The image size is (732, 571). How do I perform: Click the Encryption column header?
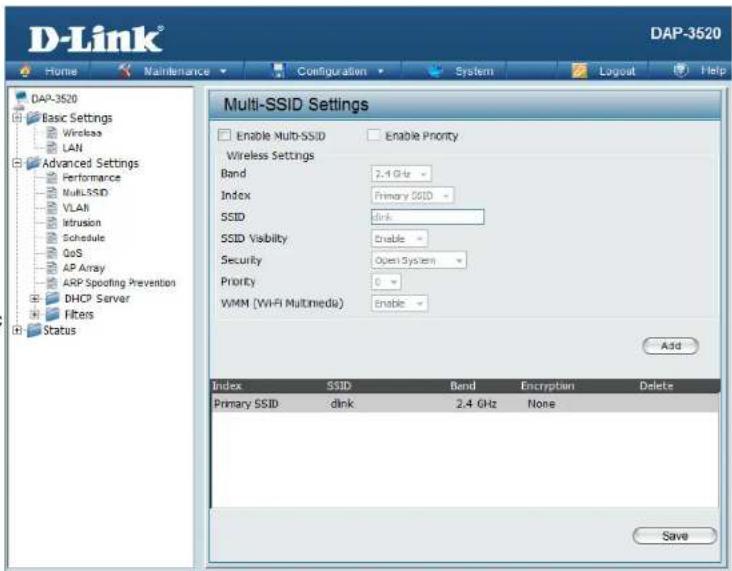click(x=548, y=386)
